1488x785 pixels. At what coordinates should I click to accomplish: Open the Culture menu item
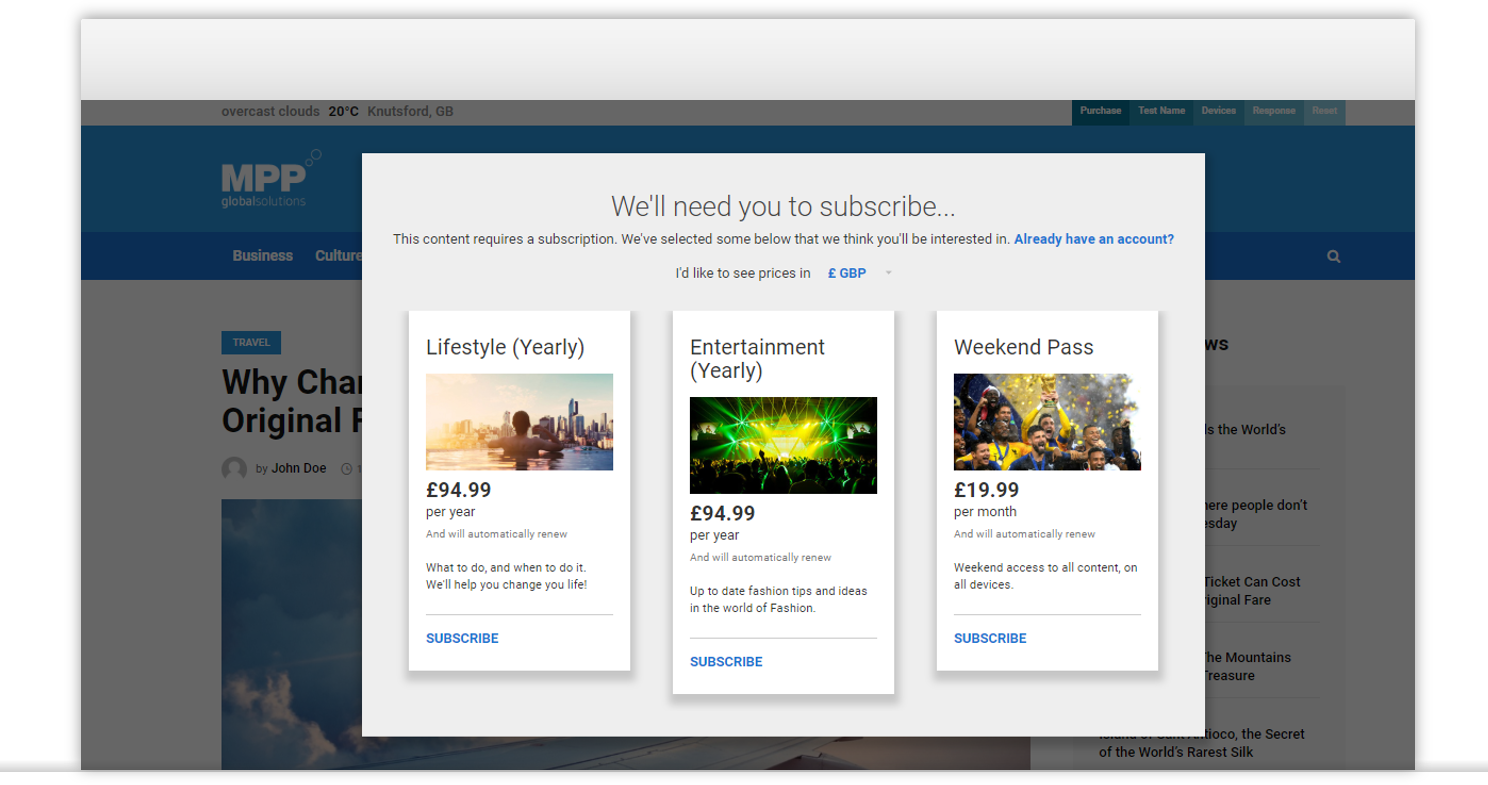tap(338, 256)
